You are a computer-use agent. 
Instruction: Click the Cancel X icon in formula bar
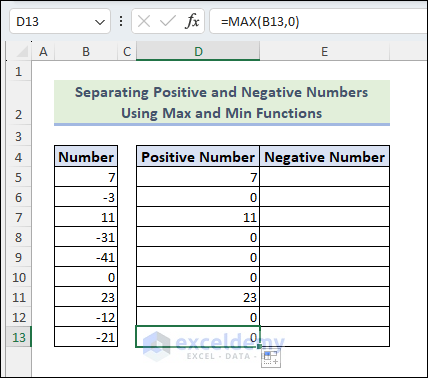pos(144,22)
